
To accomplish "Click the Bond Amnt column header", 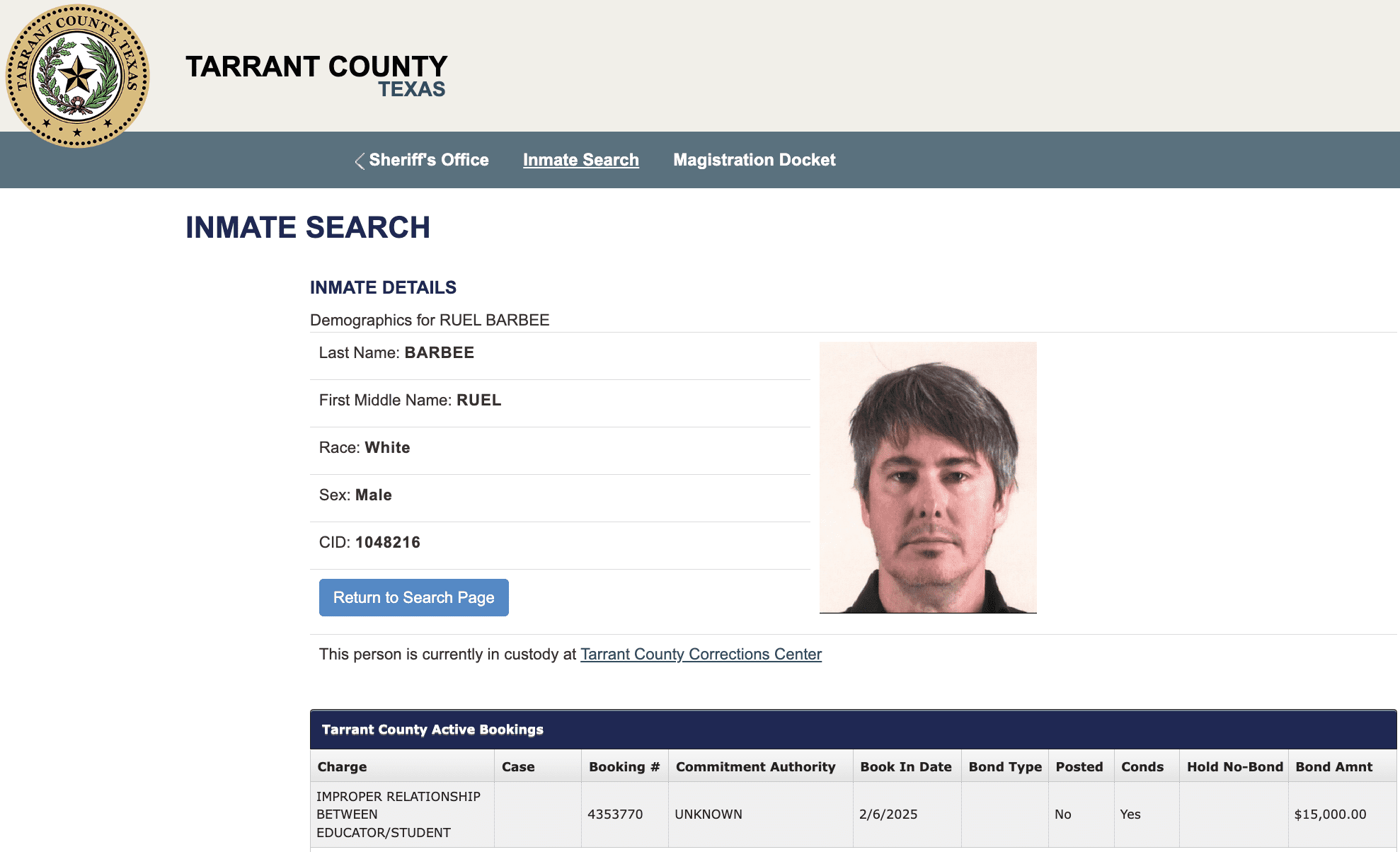I will click(1333, 766).
